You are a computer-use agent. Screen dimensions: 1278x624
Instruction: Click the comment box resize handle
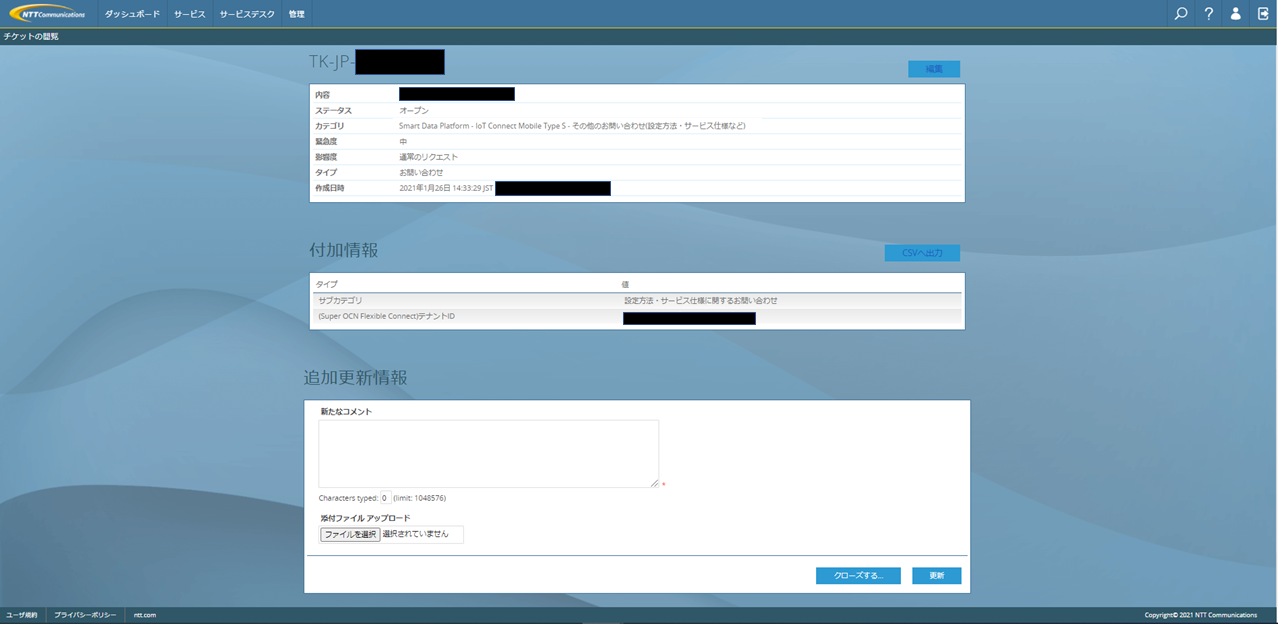654,483
